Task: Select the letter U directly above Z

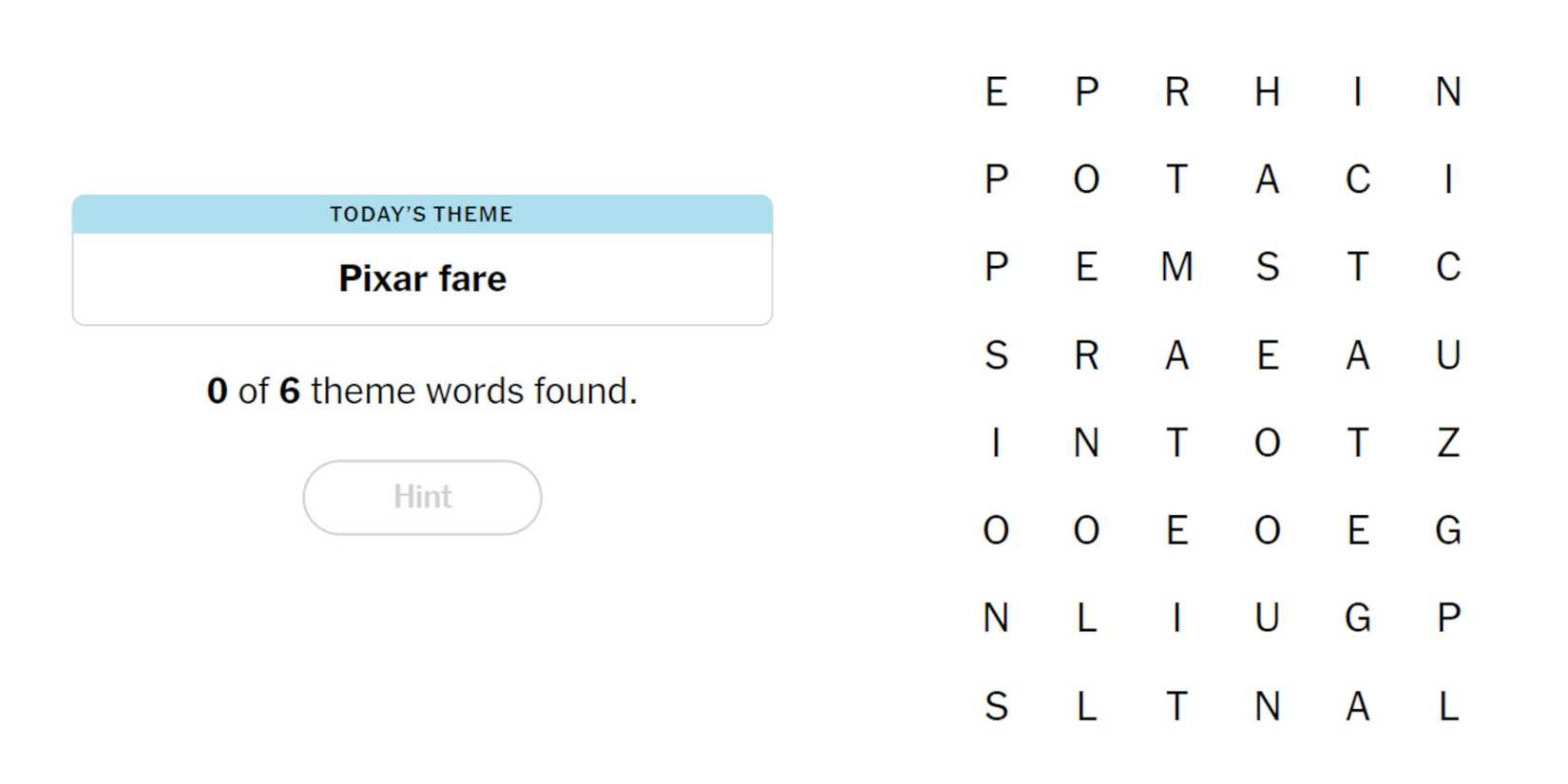Action: 1447,355
